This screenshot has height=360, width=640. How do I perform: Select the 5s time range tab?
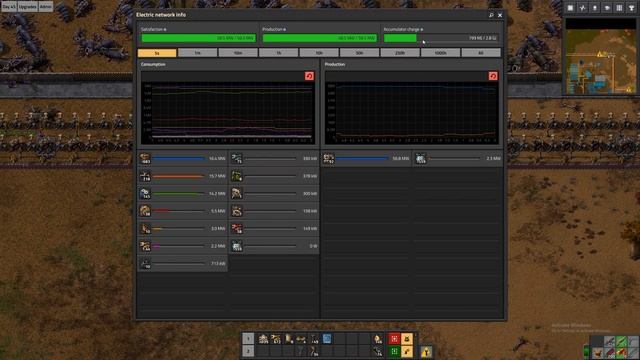157,53
